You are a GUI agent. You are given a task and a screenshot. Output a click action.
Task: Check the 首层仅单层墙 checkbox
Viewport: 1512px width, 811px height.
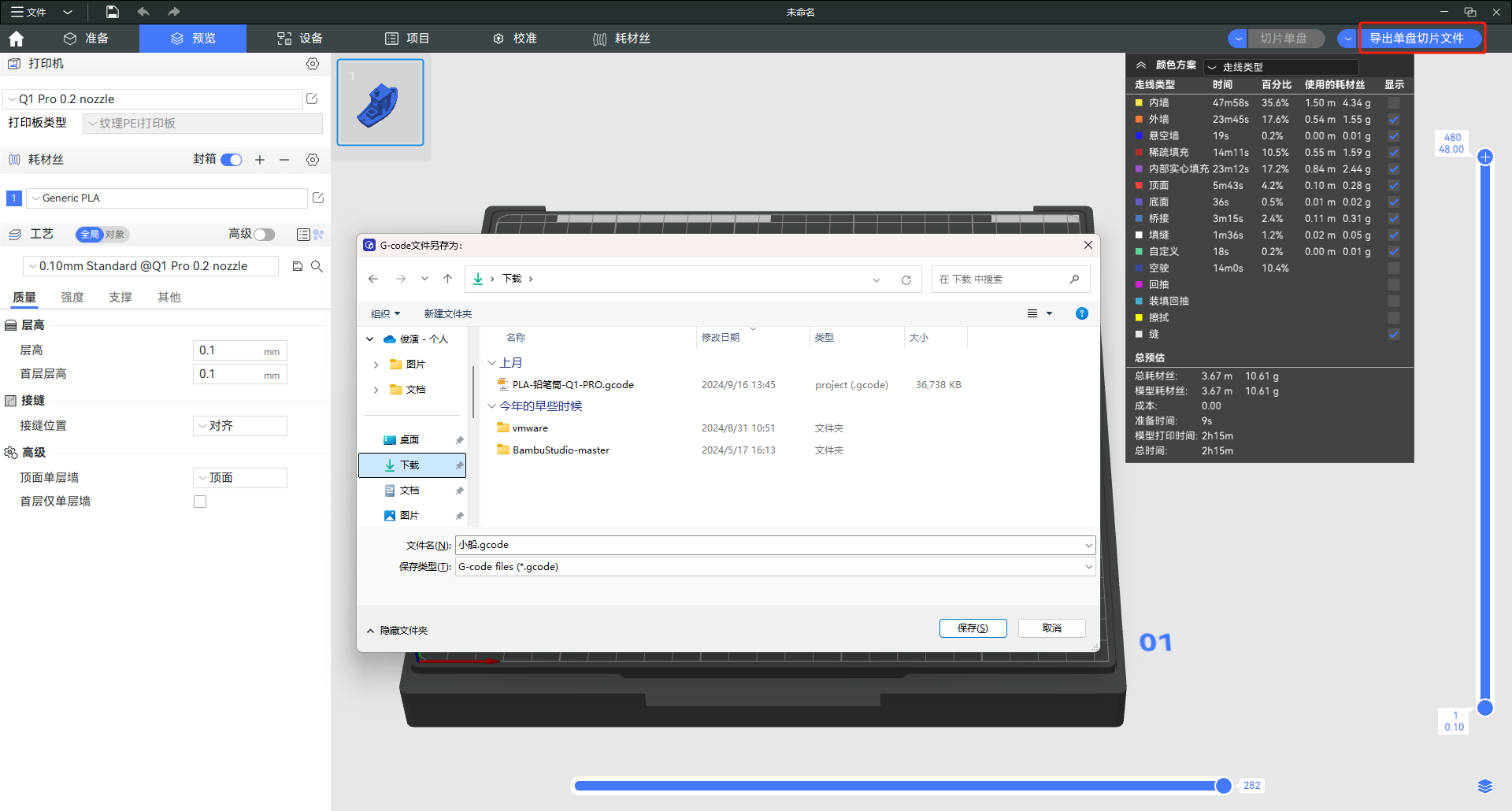[x=200, y=502]
